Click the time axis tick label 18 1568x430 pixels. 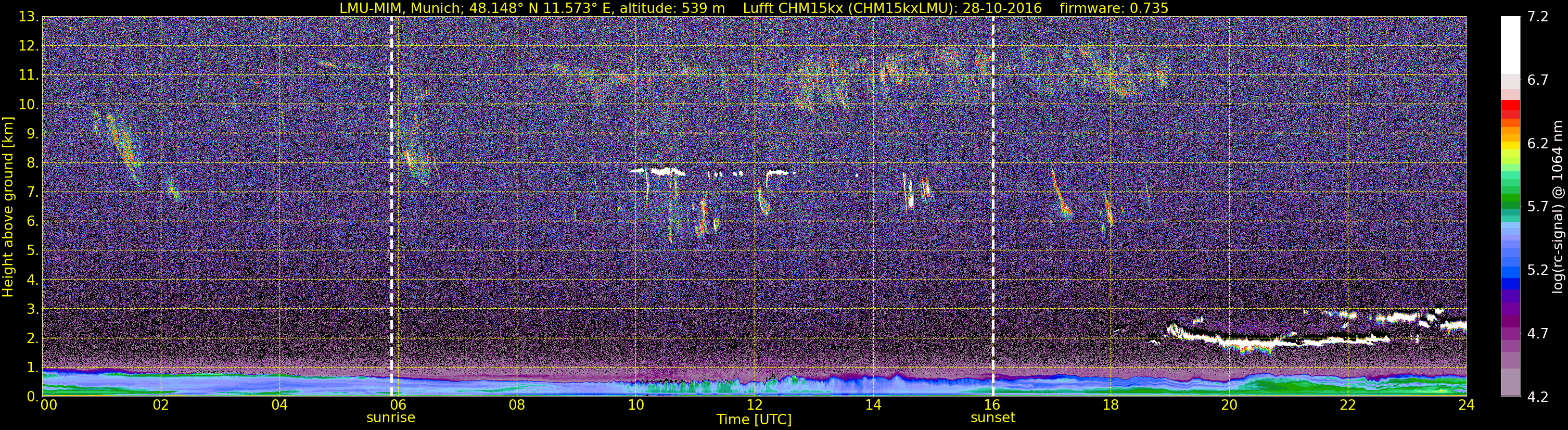pos(1110,405)
